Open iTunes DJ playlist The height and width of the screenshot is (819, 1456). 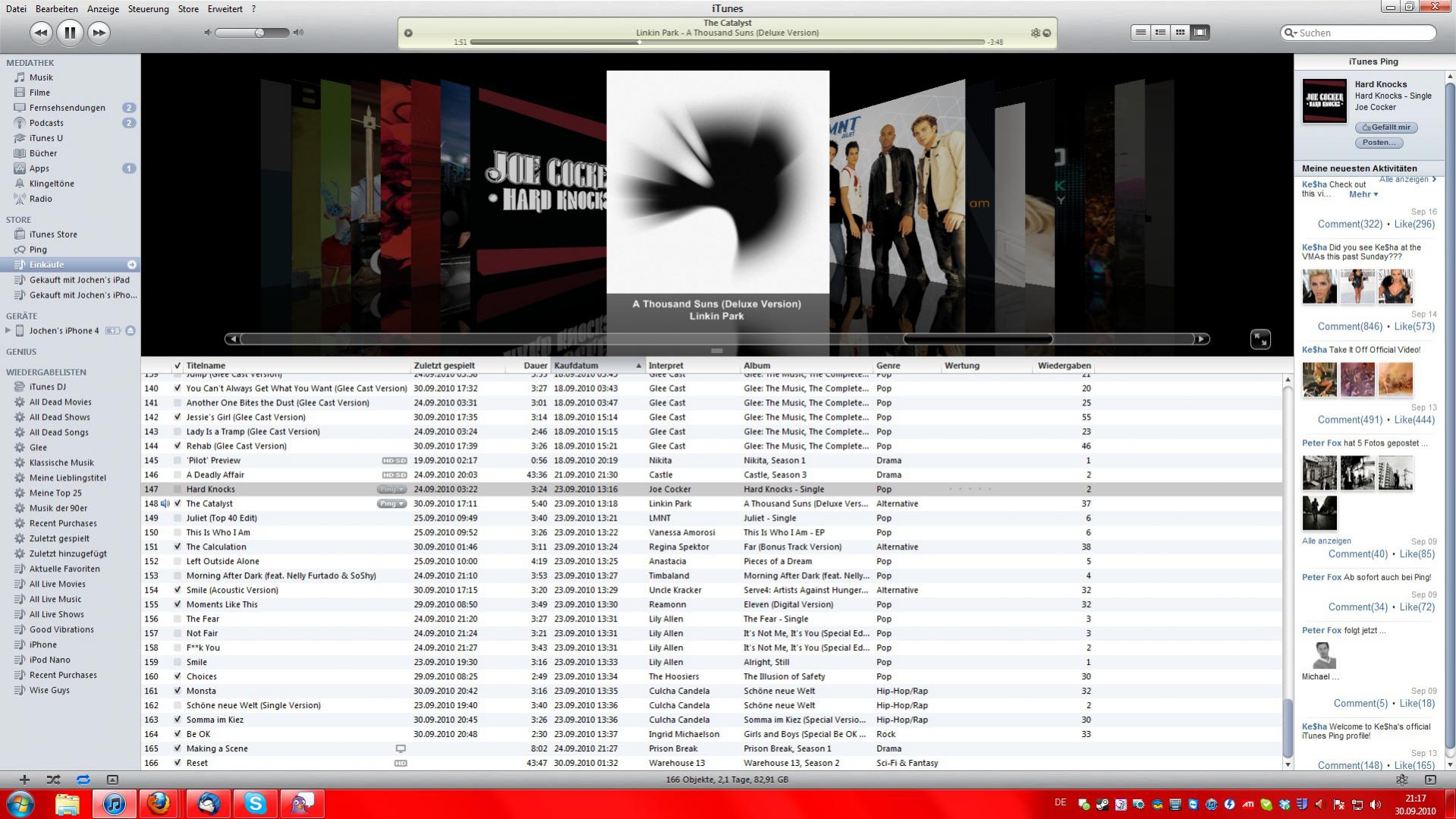tap(47, 387)
